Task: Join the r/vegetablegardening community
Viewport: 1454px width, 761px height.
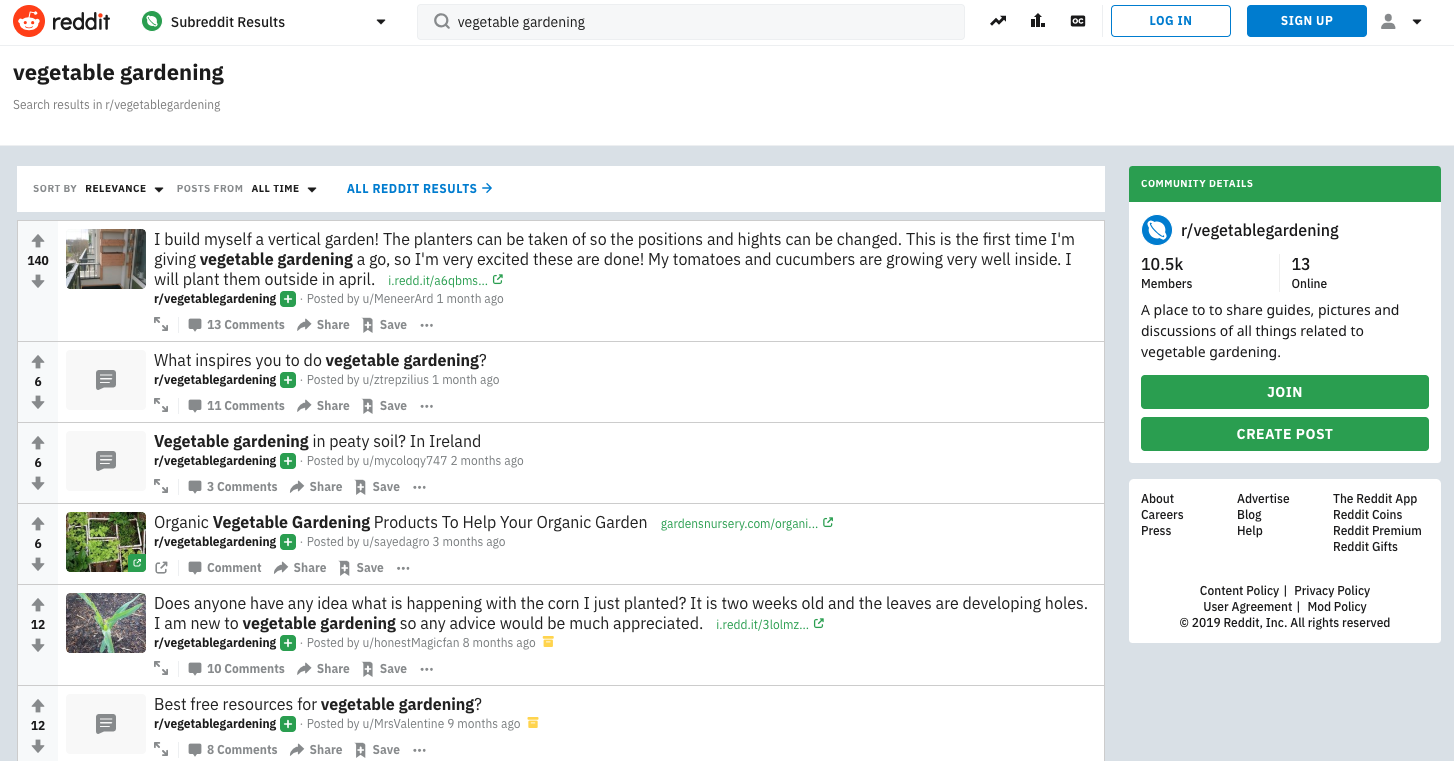Action: (1284, 392)
